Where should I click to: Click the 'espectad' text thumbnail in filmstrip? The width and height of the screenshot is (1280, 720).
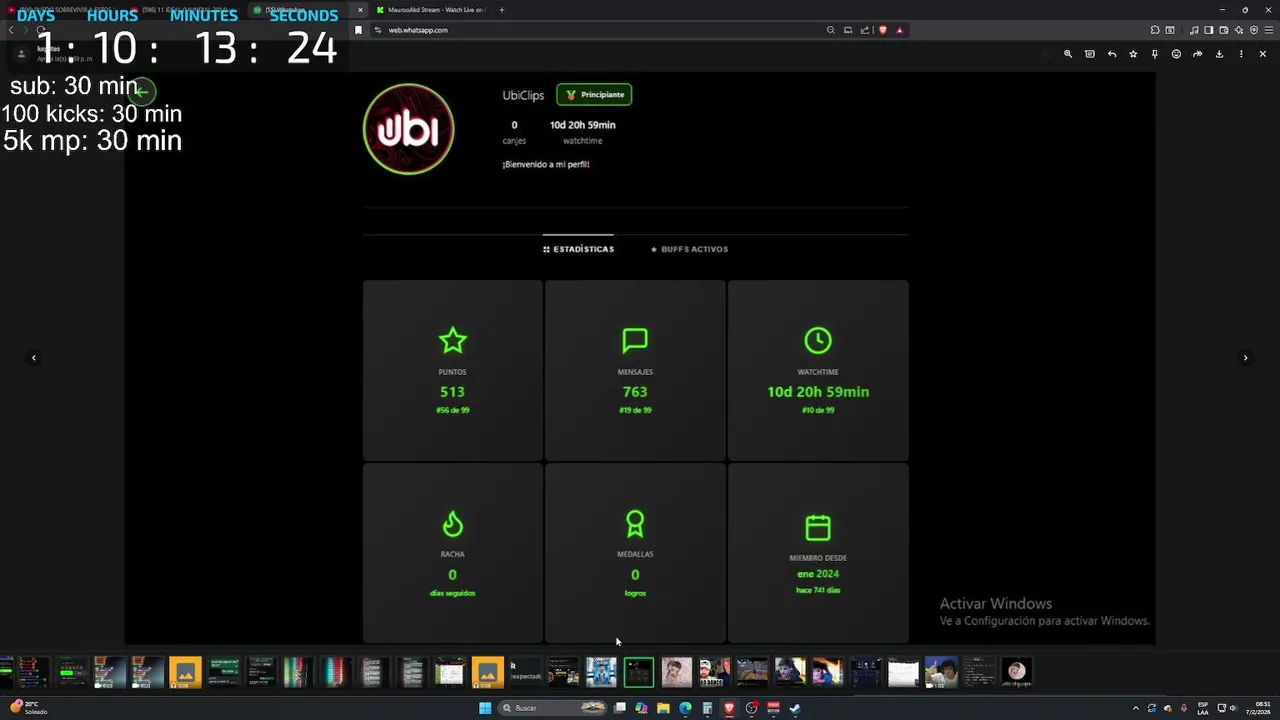click(525, 672)
